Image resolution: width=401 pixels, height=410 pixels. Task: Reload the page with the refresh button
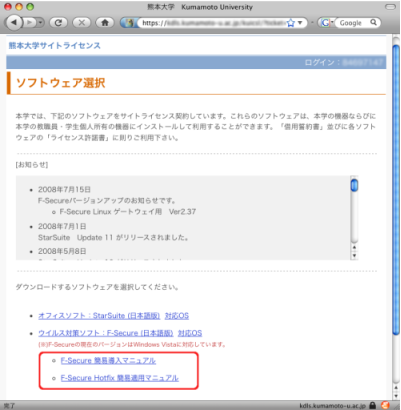59,23
